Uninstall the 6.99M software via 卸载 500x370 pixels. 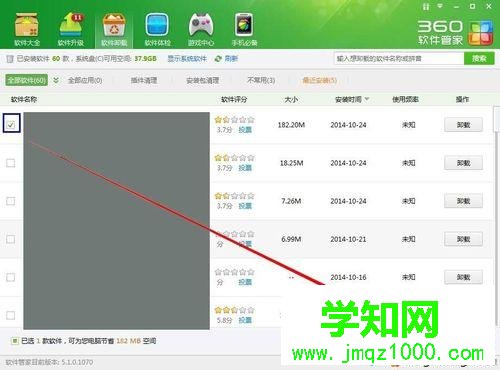tap(463, 239)
